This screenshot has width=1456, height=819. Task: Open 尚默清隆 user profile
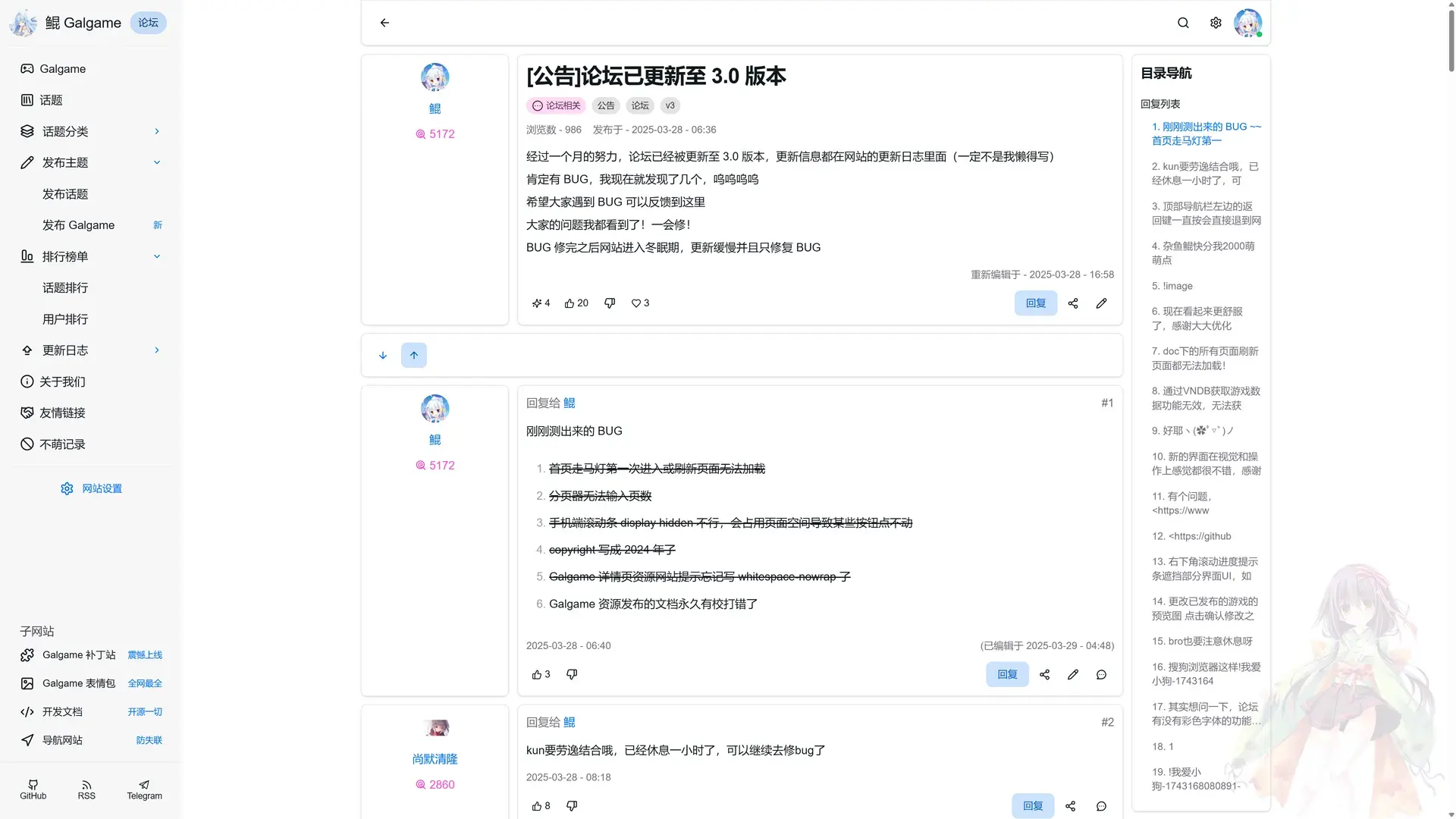click(435, 759)
